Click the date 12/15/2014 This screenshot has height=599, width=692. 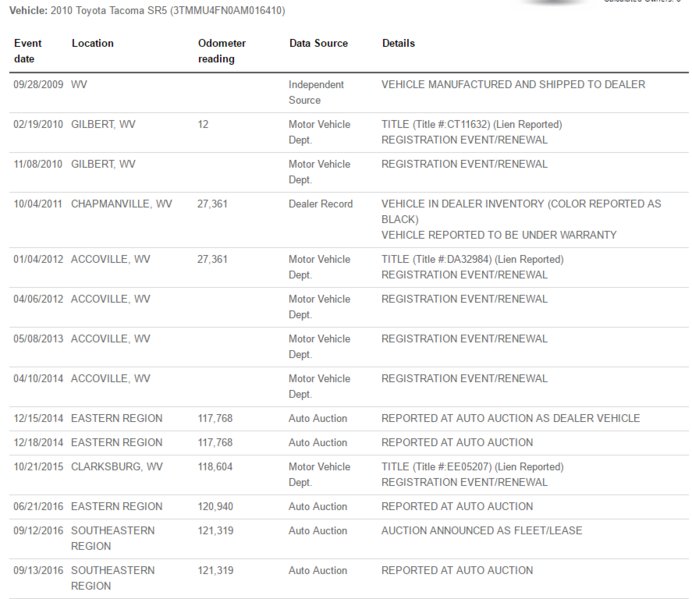tap(38, 418)
